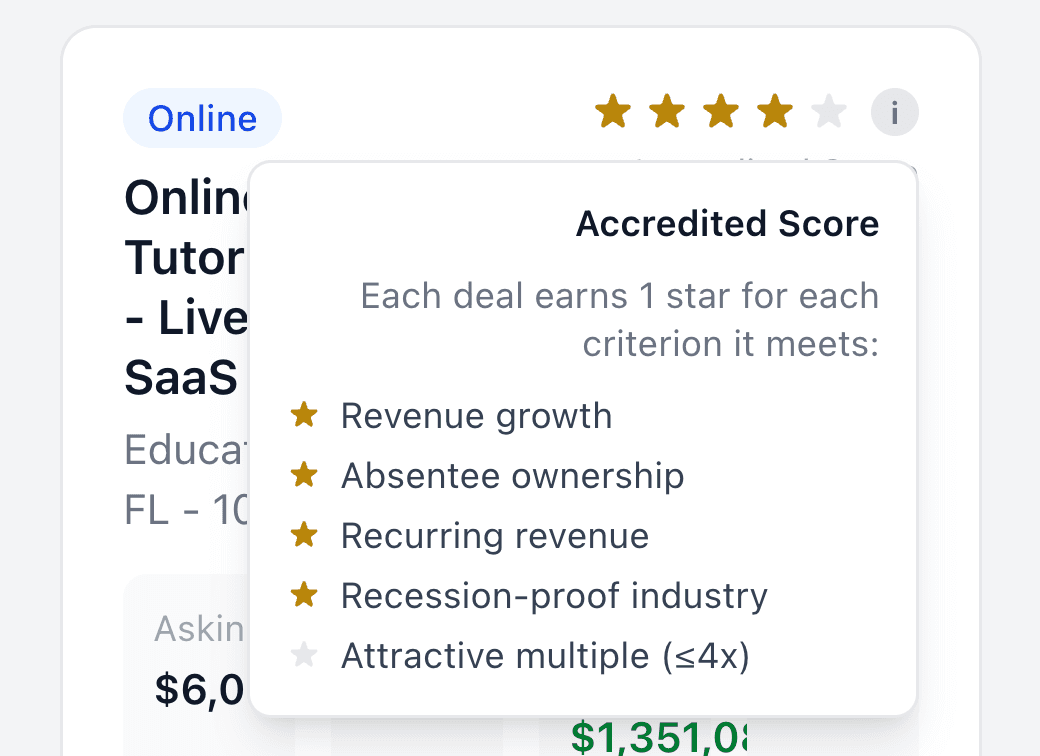Screen dimensions: 1040x756
Task: Click the gray star beside Attractive multiple
Action: tap(305, 655)
